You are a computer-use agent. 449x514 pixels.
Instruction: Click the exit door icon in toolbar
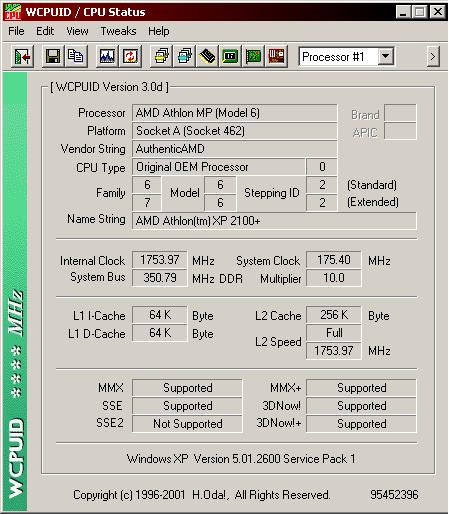[x=22, y=57]
